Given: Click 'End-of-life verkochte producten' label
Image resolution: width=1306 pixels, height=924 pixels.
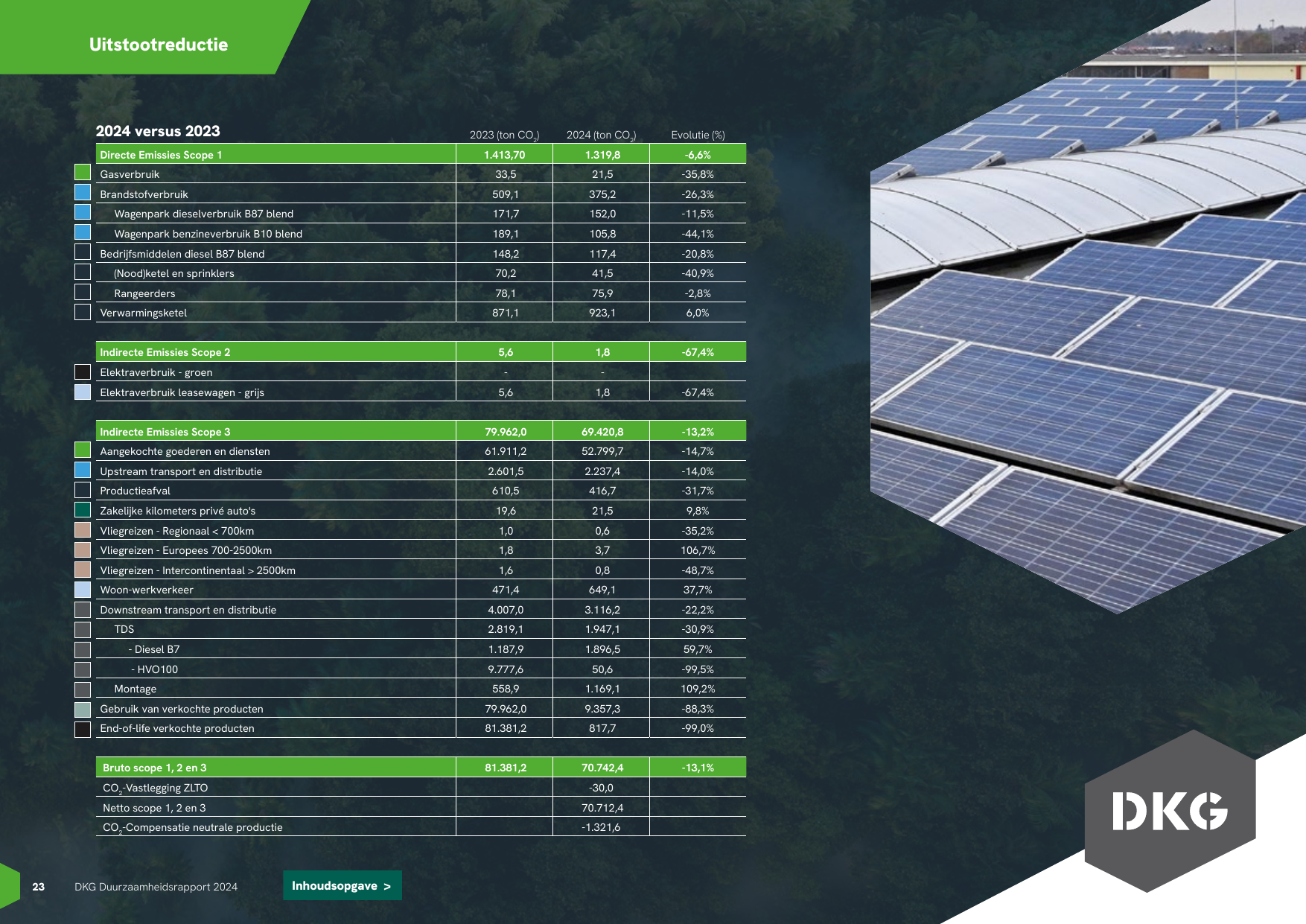Looking at the screenshot, I should [x=177, y=728].
